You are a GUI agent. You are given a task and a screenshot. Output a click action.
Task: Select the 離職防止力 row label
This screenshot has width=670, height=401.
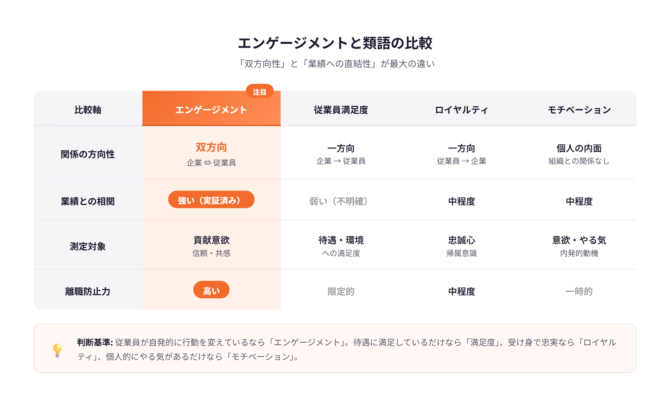[88, 291]
